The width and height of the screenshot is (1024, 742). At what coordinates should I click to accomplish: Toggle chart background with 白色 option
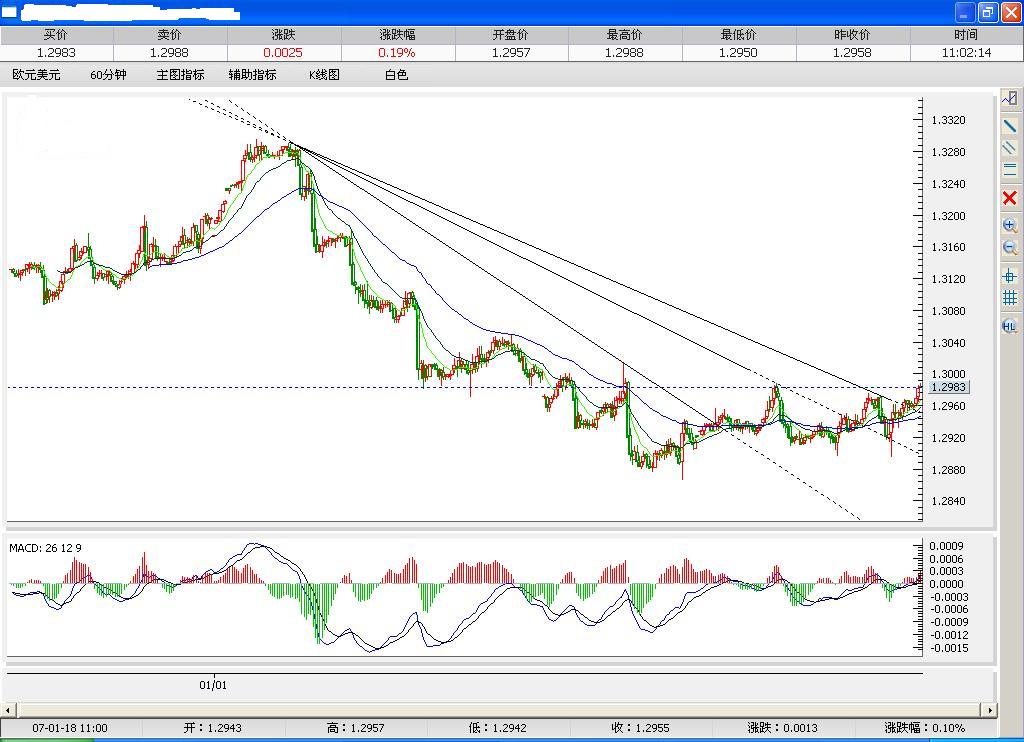[395, 74]
